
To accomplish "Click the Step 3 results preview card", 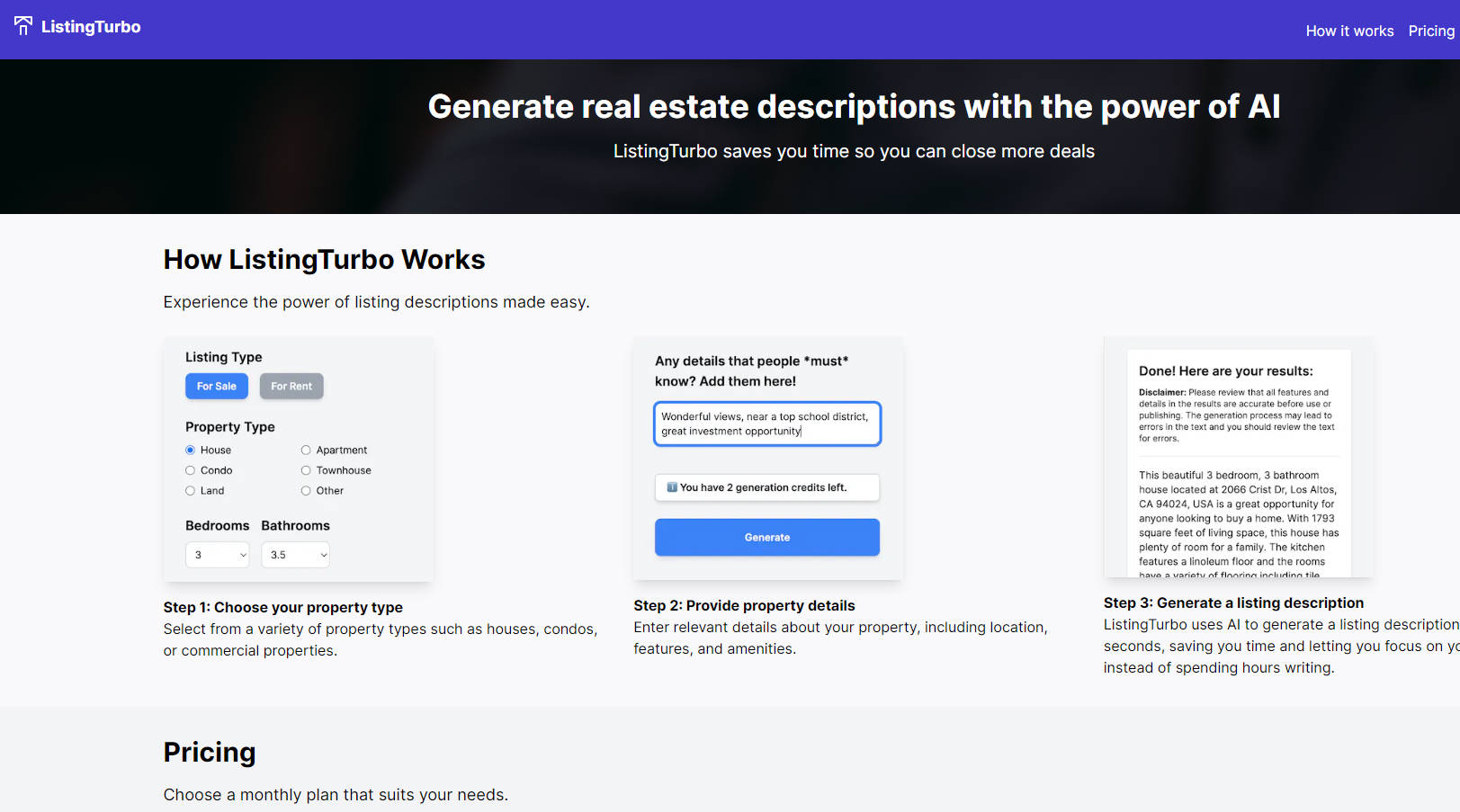I will point(1239,457).
